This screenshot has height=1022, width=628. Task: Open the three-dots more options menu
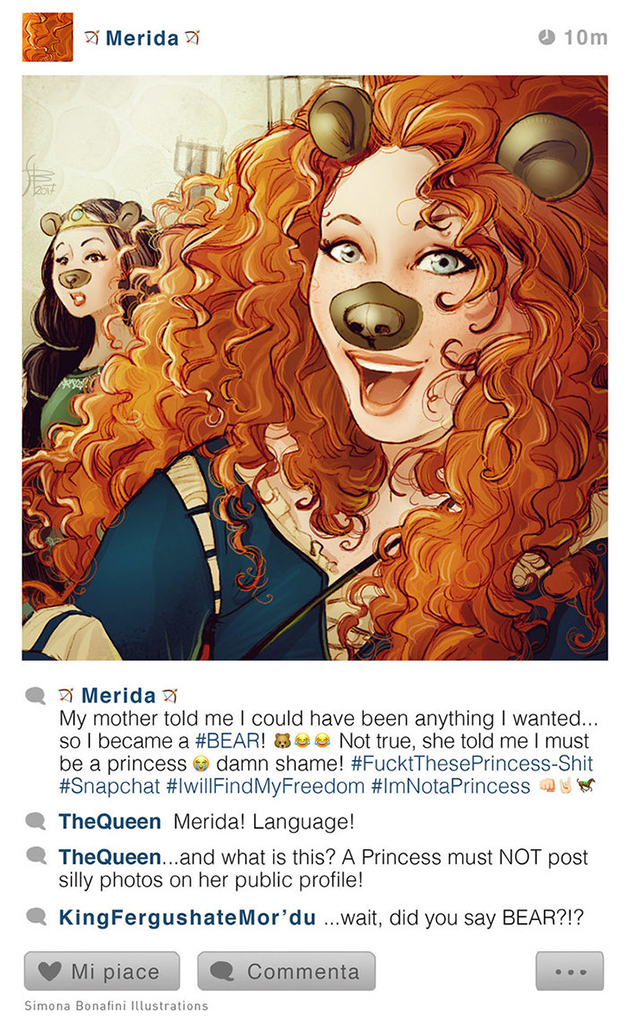(x=569, y=971)
